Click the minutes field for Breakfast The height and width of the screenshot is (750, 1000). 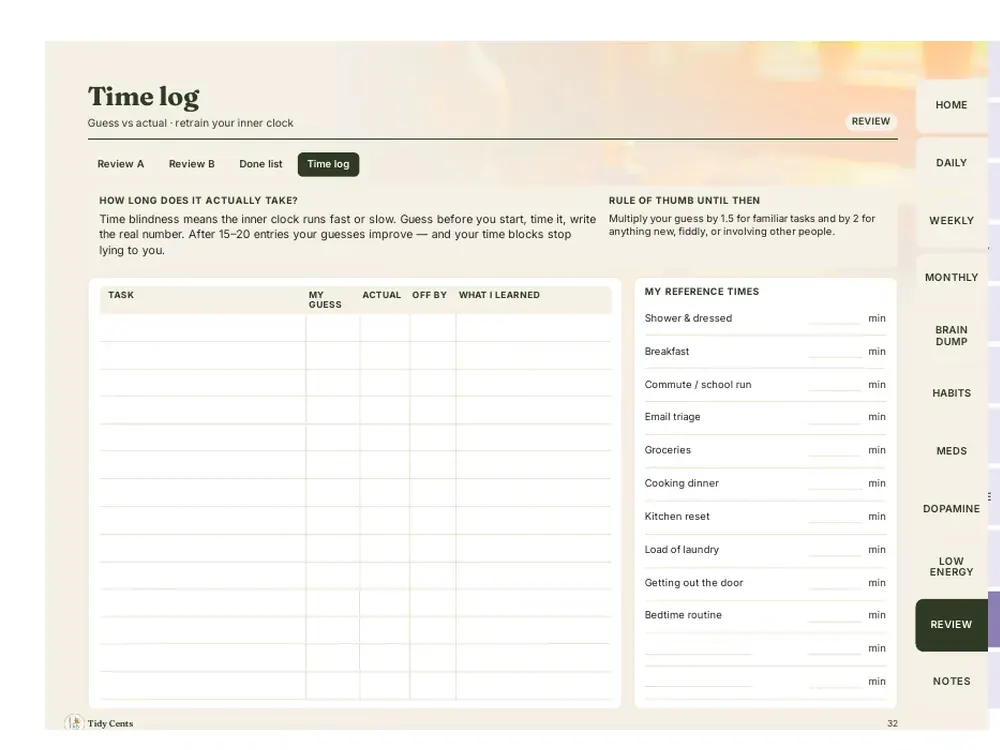point(835,351)
